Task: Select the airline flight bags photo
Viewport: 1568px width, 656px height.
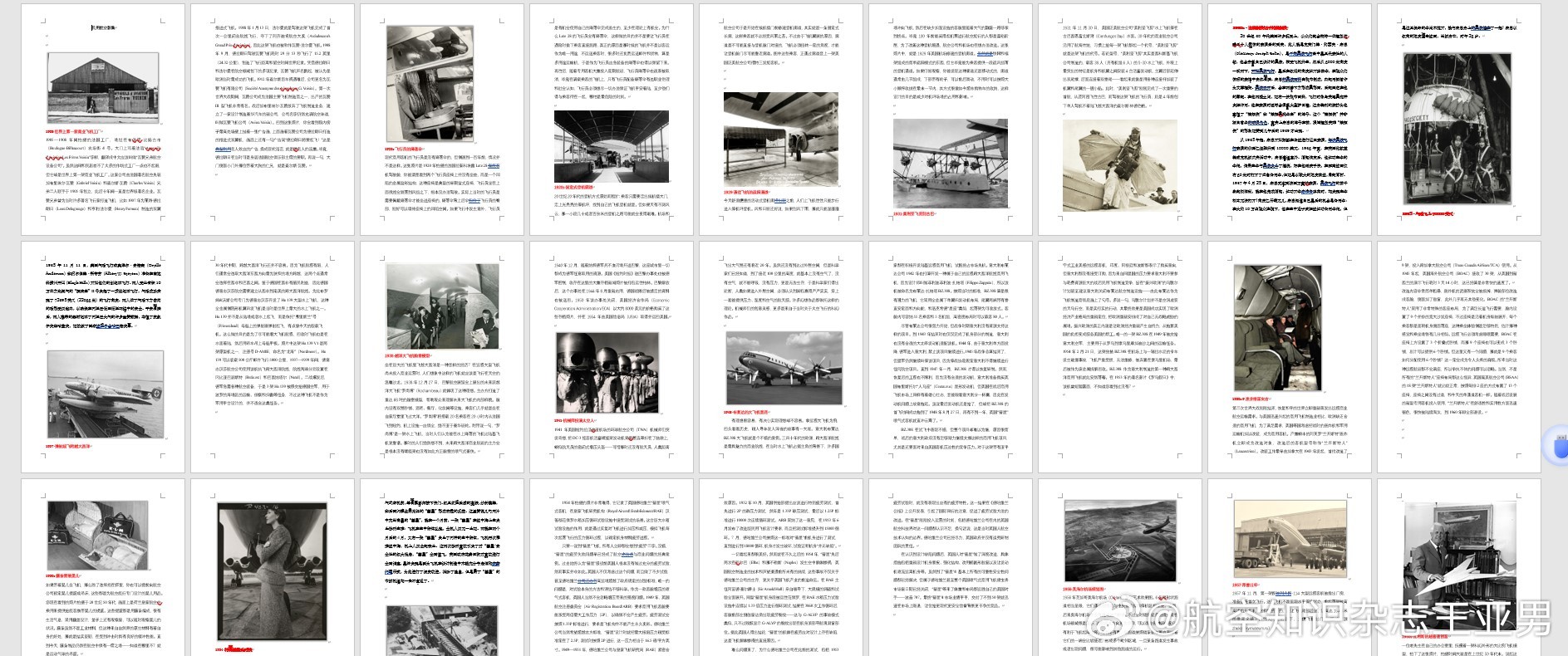Action: pos(98,536)
